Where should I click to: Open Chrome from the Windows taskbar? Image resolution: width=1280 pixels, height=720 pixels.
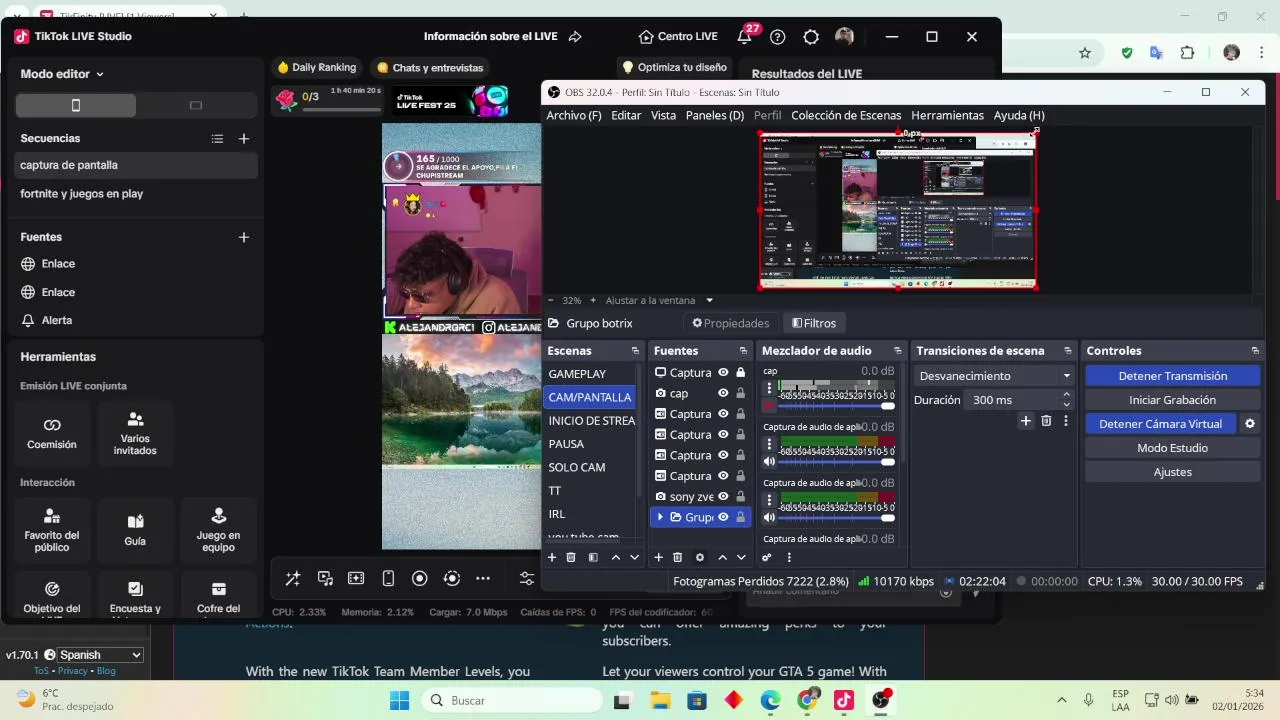click(807, 700)
